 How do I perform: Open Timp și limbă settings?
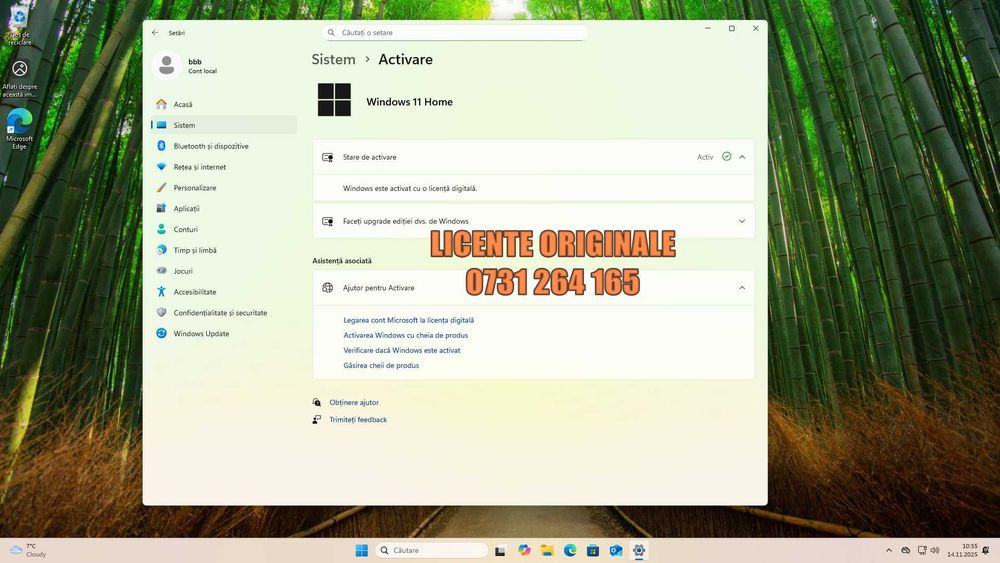[x=224, y=250]
